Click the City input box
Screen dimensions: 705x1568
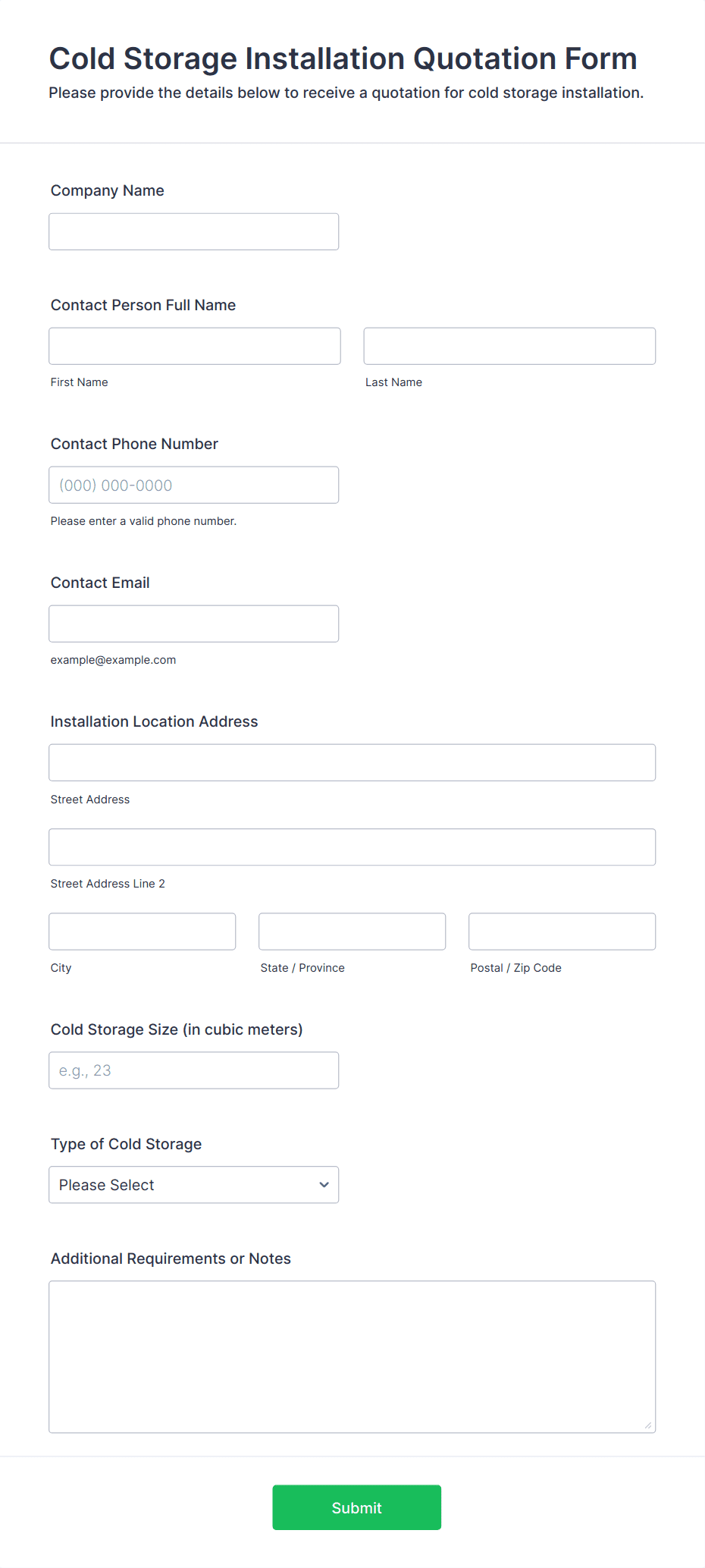click(143, 932)
